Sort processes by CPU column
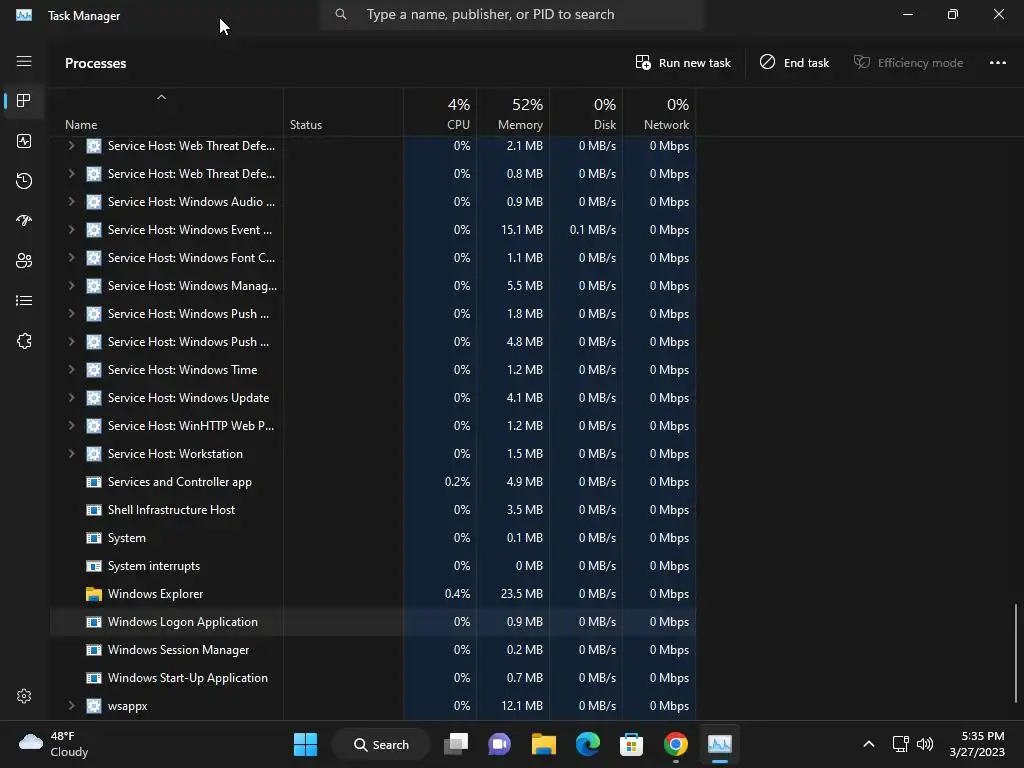Image resolution: width=1024 pixels, height=768 pixels. pos(440,112)
